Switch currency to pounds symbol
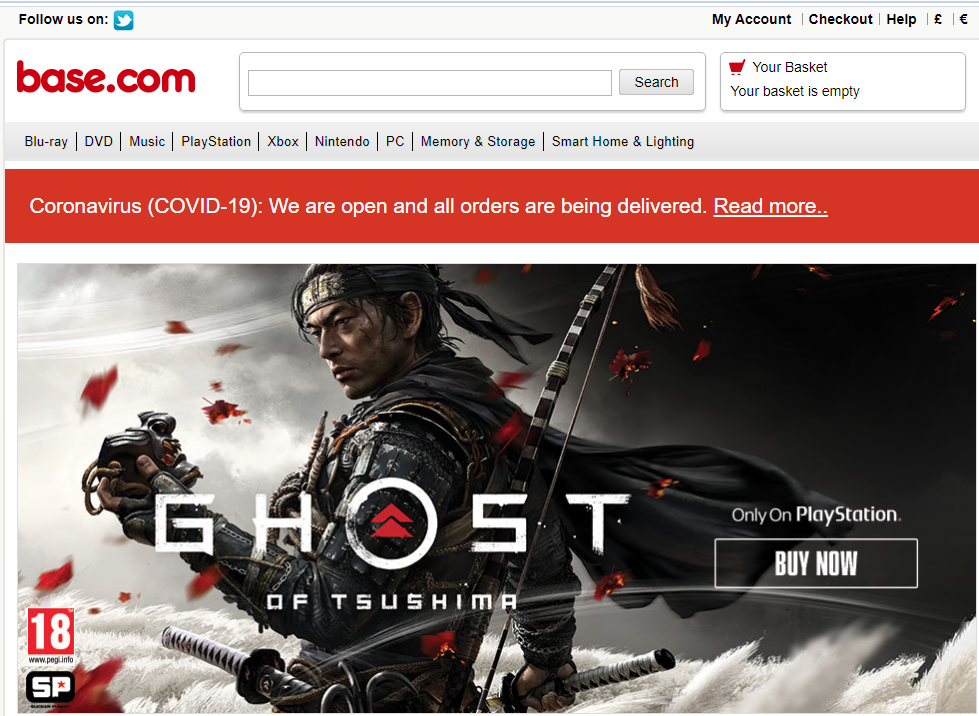The height and width of the screenshot is (716, 979). pos(938,19)
